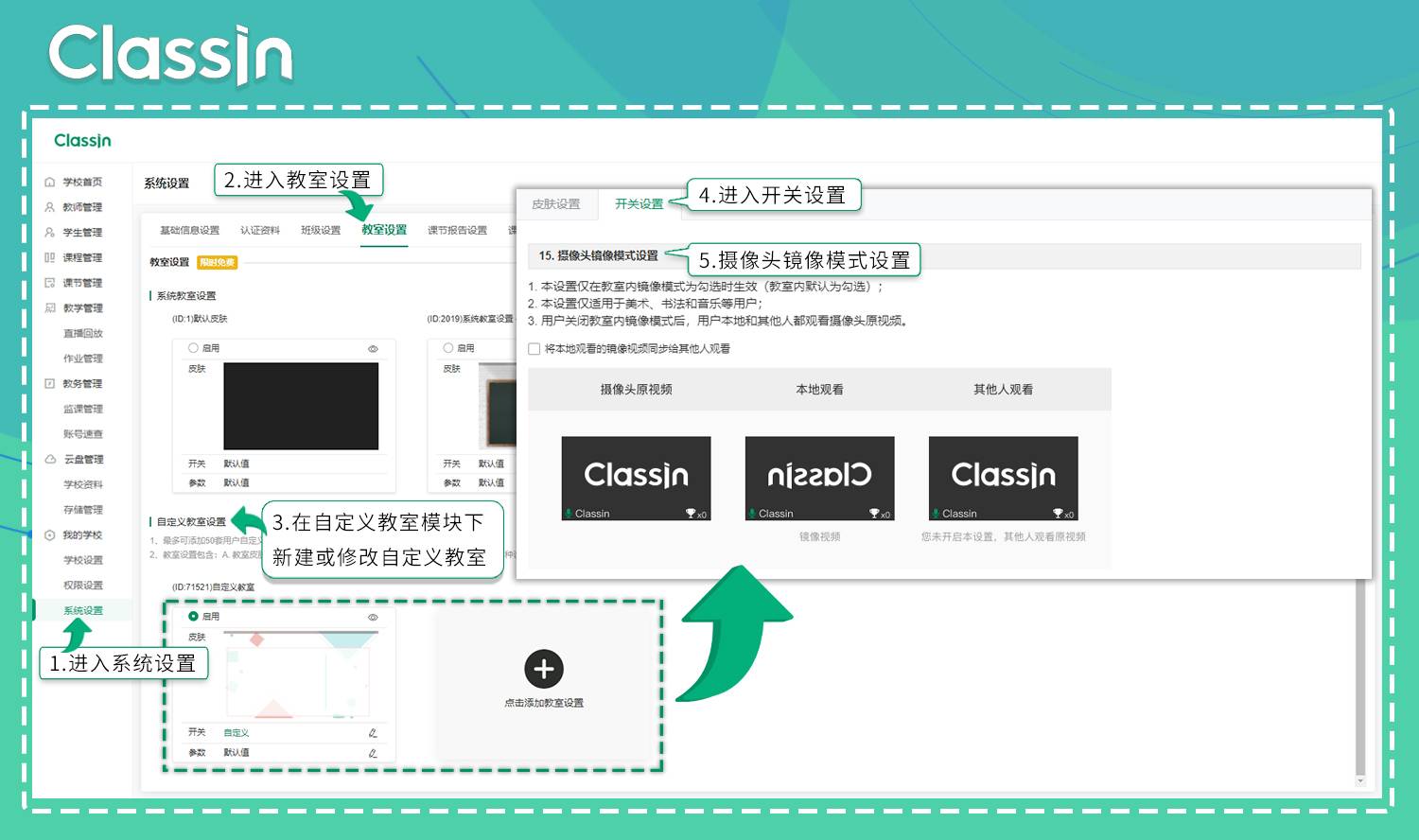
Task: Open 监课管理 submenu item
Action: [x=83, y=409]
